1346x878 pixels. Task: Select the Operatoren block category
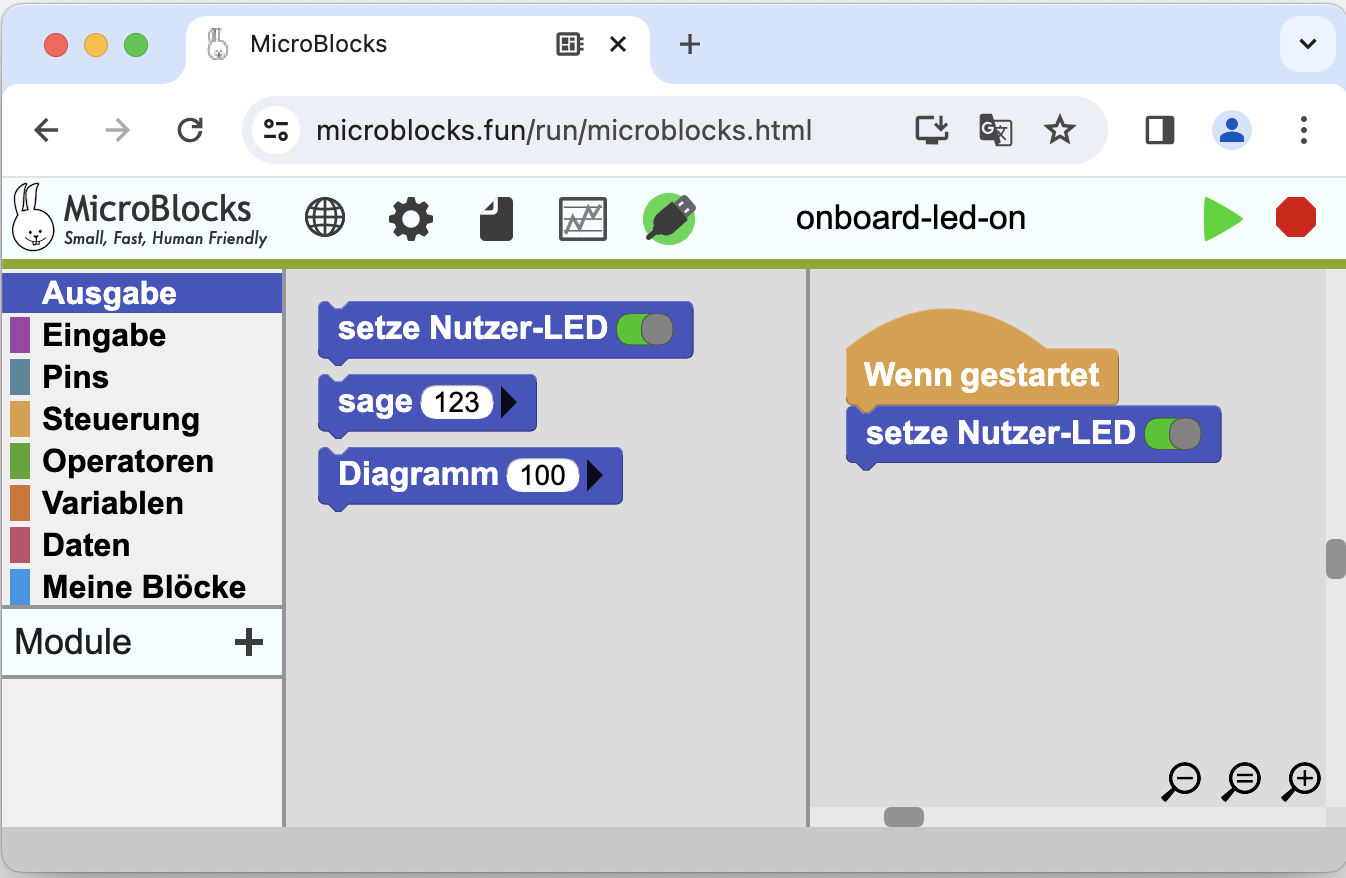(142, 461)
